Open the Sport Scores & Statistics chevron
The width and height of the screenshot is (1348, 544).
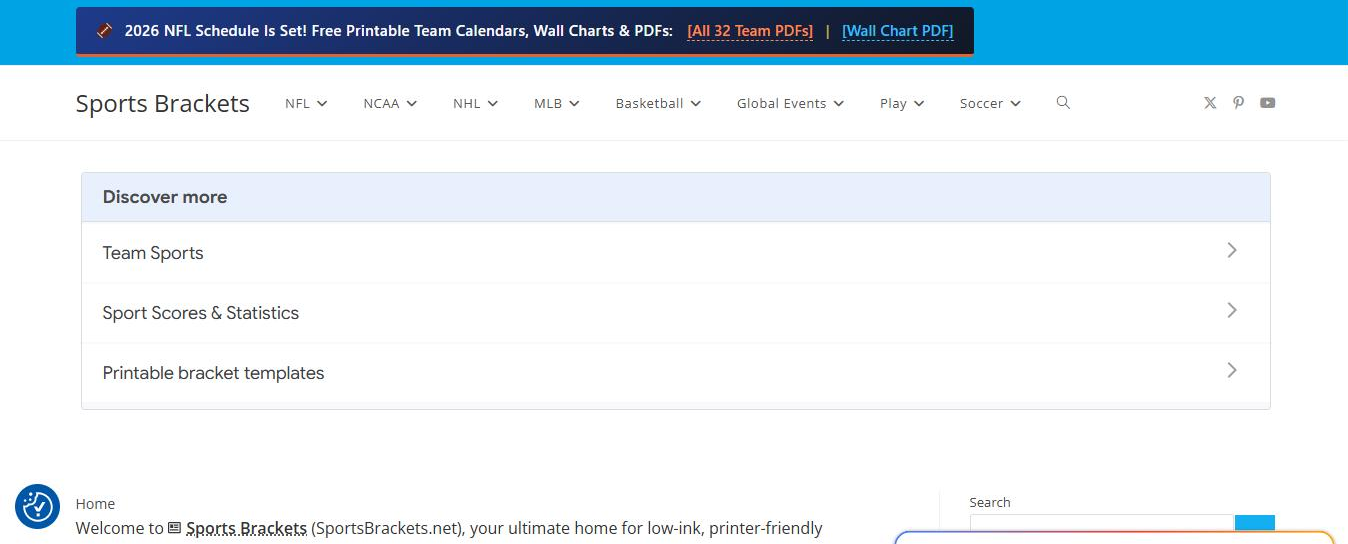click(1232, 310)
